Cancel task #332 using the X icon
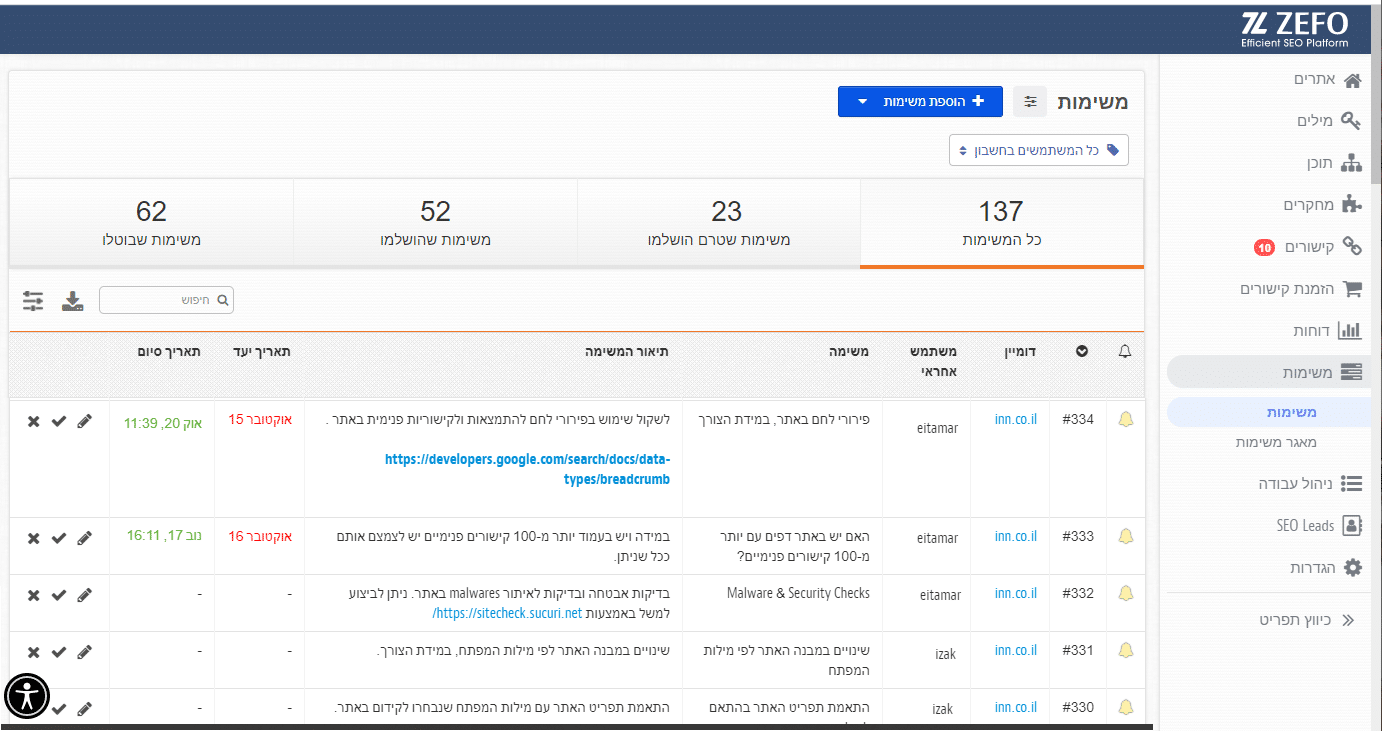1382x731 pixels. [x=33, y=595]
